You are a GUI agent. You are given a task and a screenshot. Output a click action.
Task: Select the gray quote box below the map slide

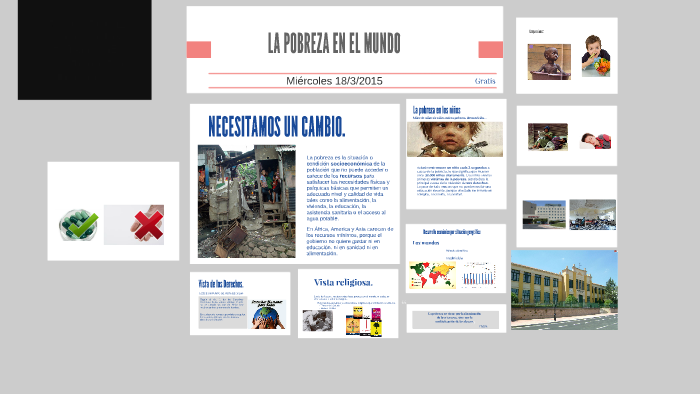455,320
